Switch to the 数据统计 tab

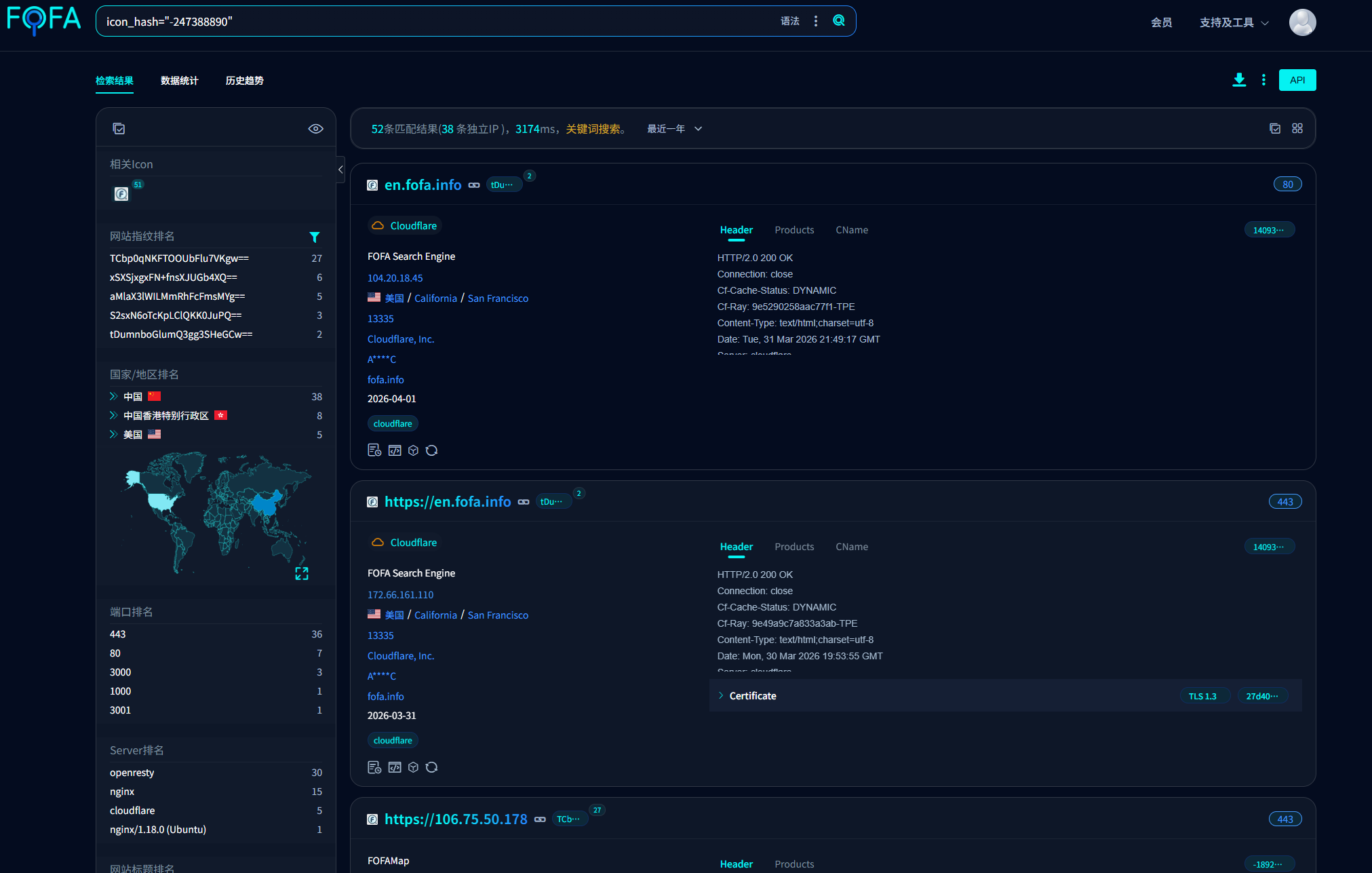pyautogui.click(x=180, y=81)
